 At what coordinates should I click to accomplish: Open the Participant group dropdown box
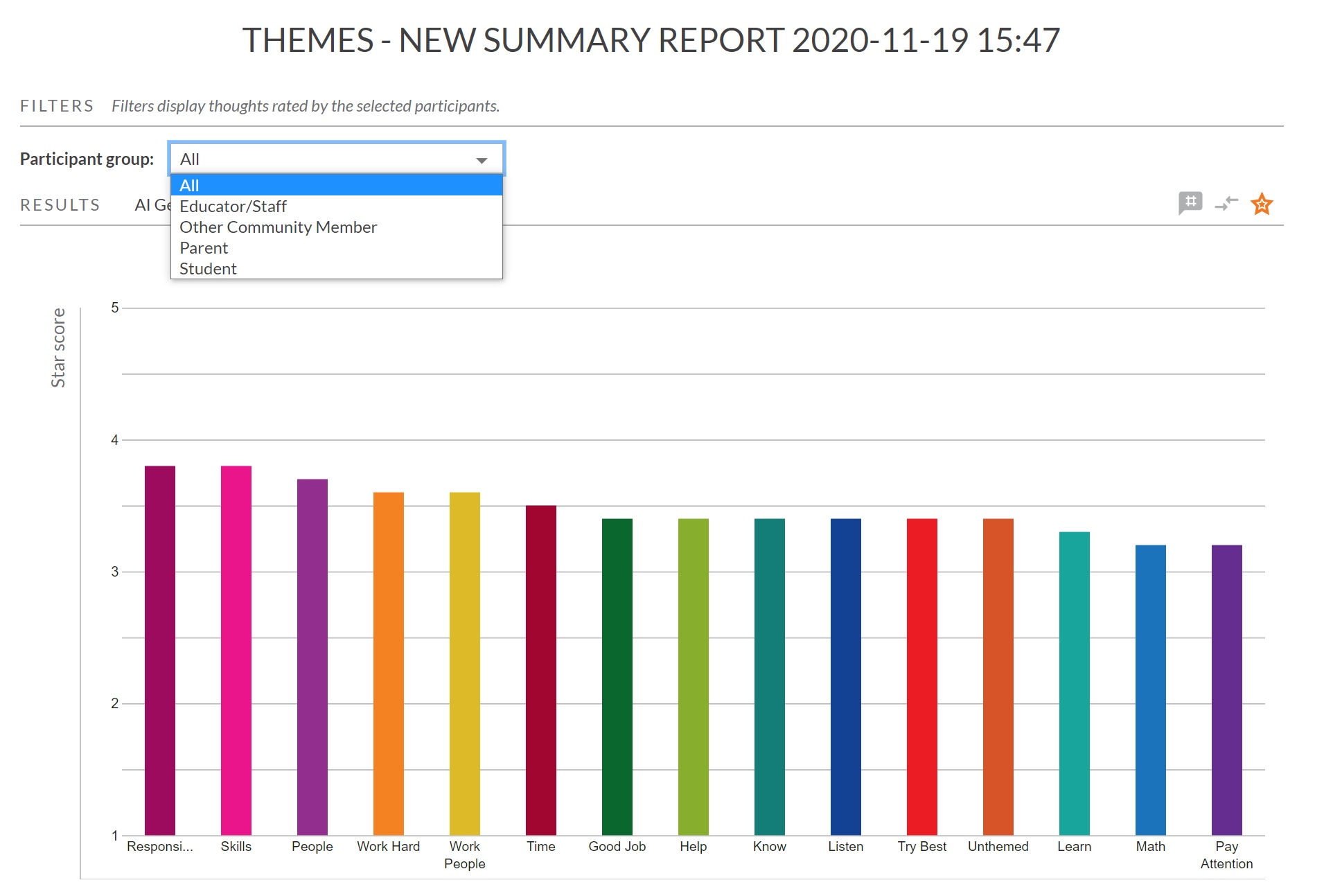[x=337, y=159]
